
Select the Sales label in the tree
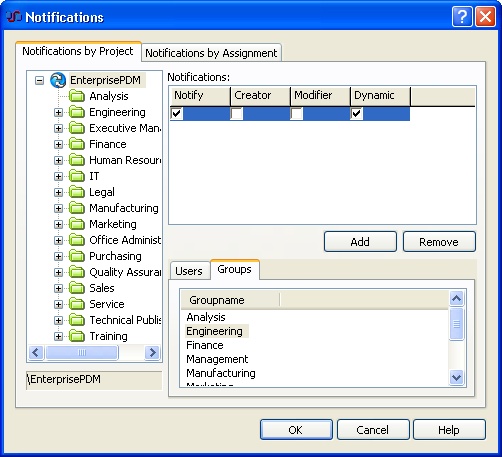pyautogui.click(x=102, y=288)
